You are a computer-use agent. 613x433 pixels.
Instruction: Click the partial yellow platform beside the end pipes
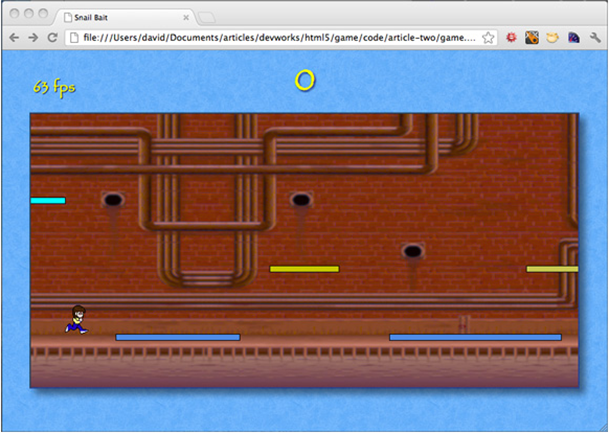[552, 269]
